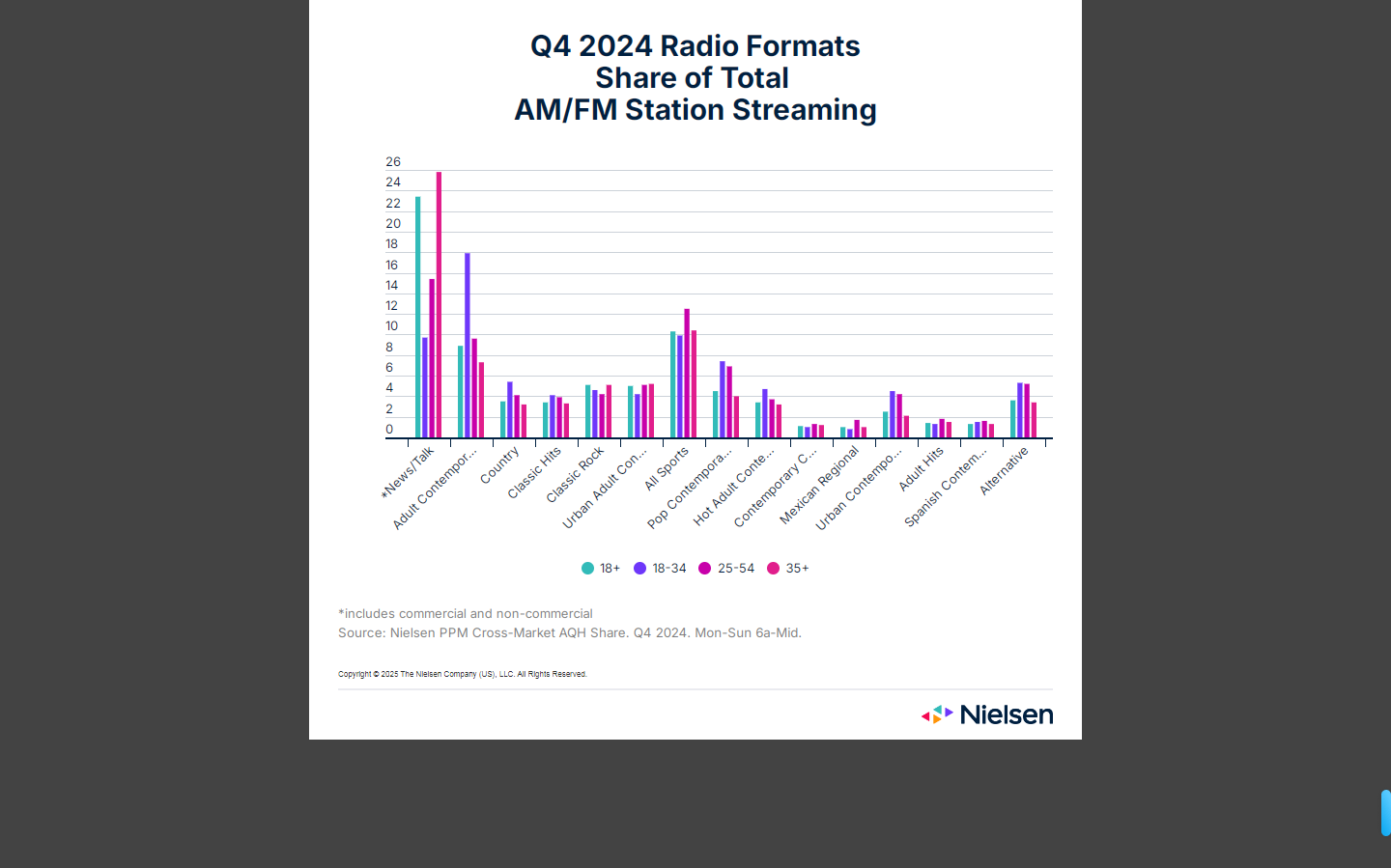Viewport: 1391px width, 868px height.
Task: Select the teal News/Talk 18+ bar
Action: (417, 317)
